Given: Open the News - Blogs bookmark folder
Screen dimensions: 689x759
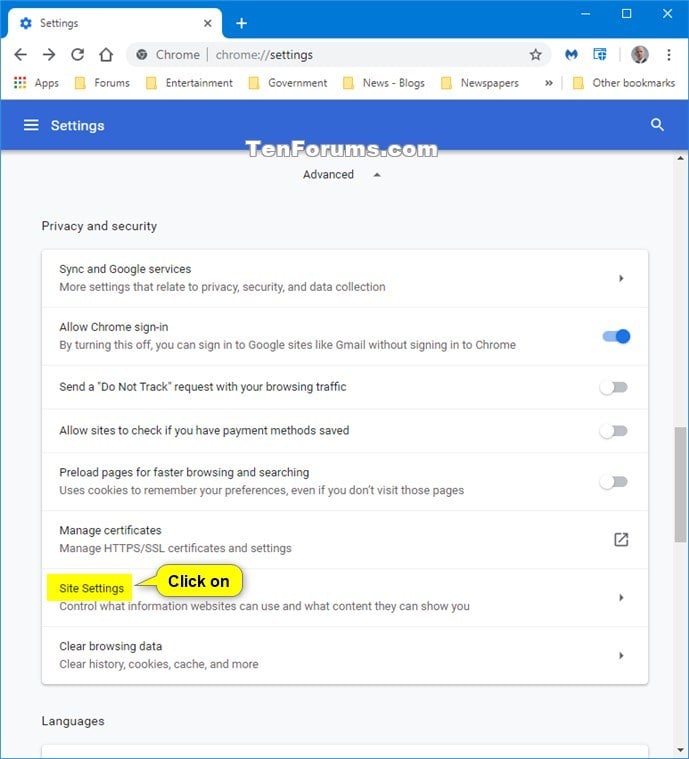Looking at the screenshot, I should click(x=383, y=83).
